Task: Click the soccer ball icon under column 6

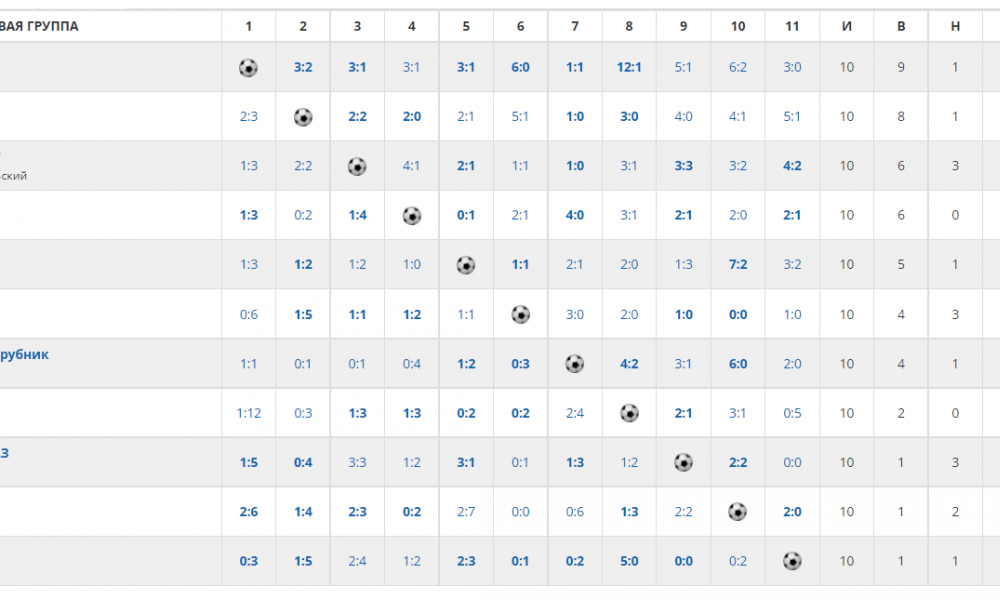Action: (520, 314)
